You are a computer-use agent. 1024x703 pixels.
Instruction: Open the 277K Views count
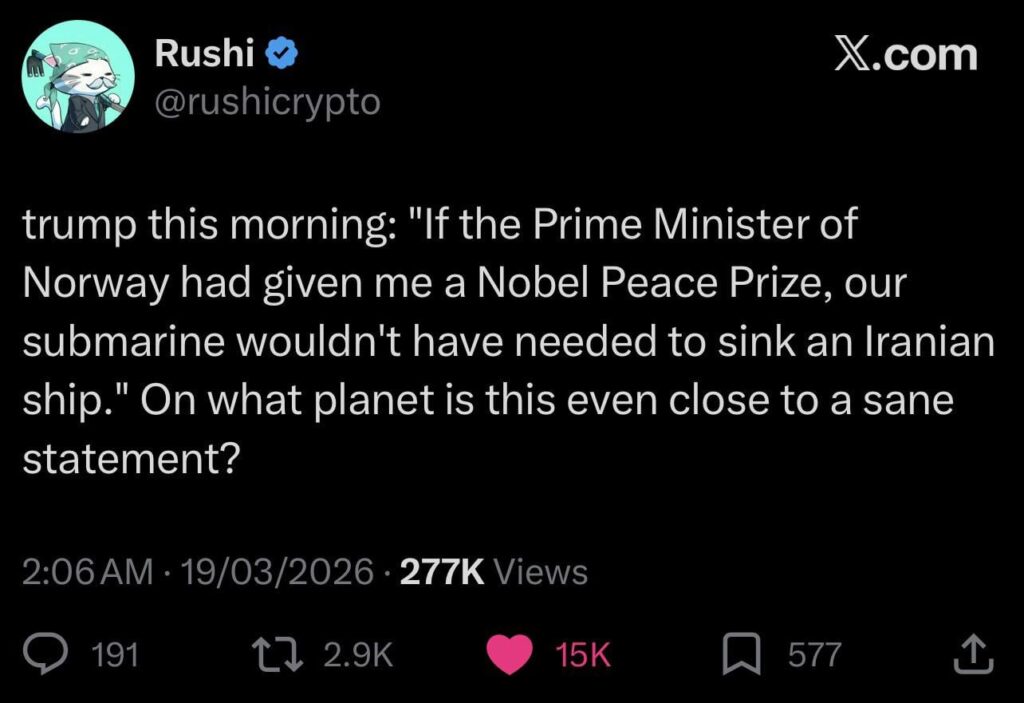click(x=494, y=572)
